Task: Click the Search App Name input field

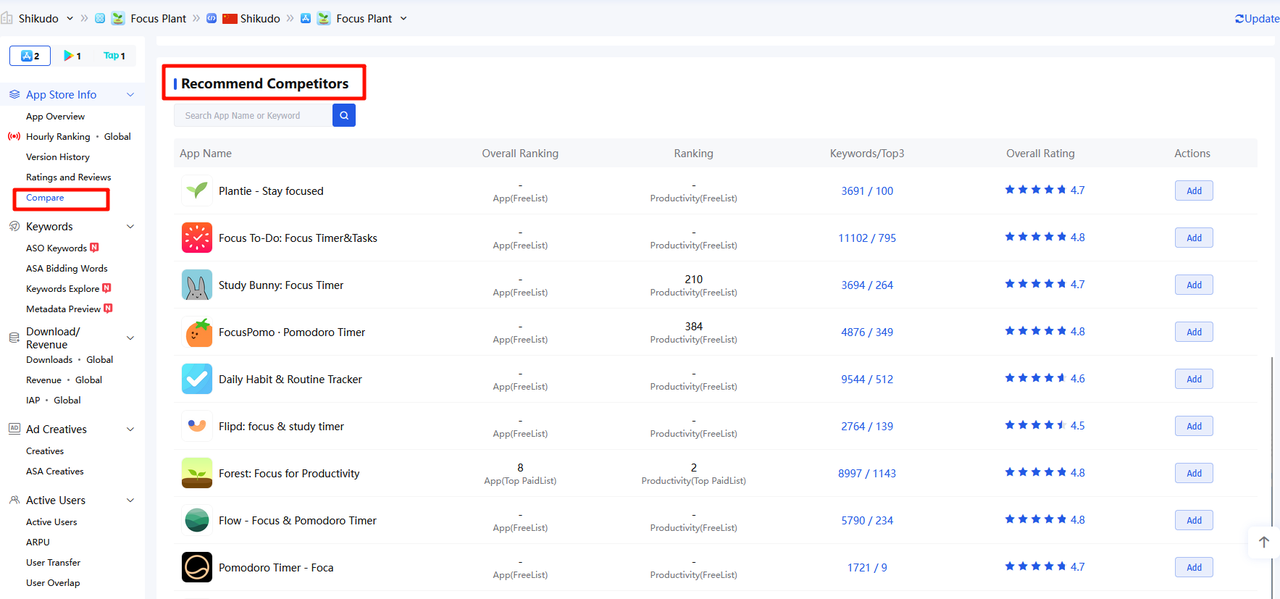Action: pos(253,116)
